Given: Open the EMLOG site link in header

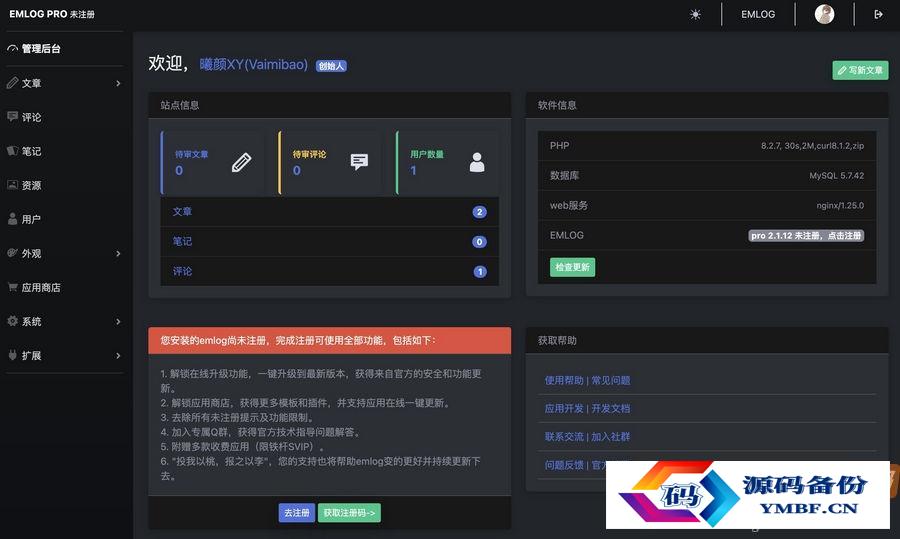Looking at the screenshot, I should (x=758, y=14).
